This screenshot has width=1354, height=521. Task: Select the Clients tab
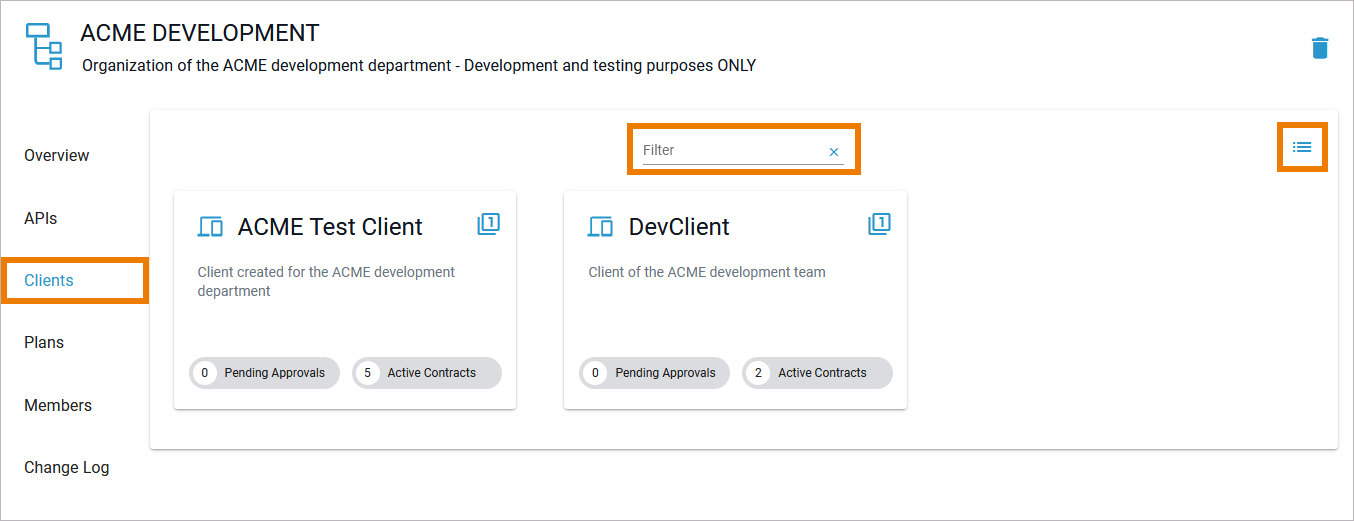(49, 280)
